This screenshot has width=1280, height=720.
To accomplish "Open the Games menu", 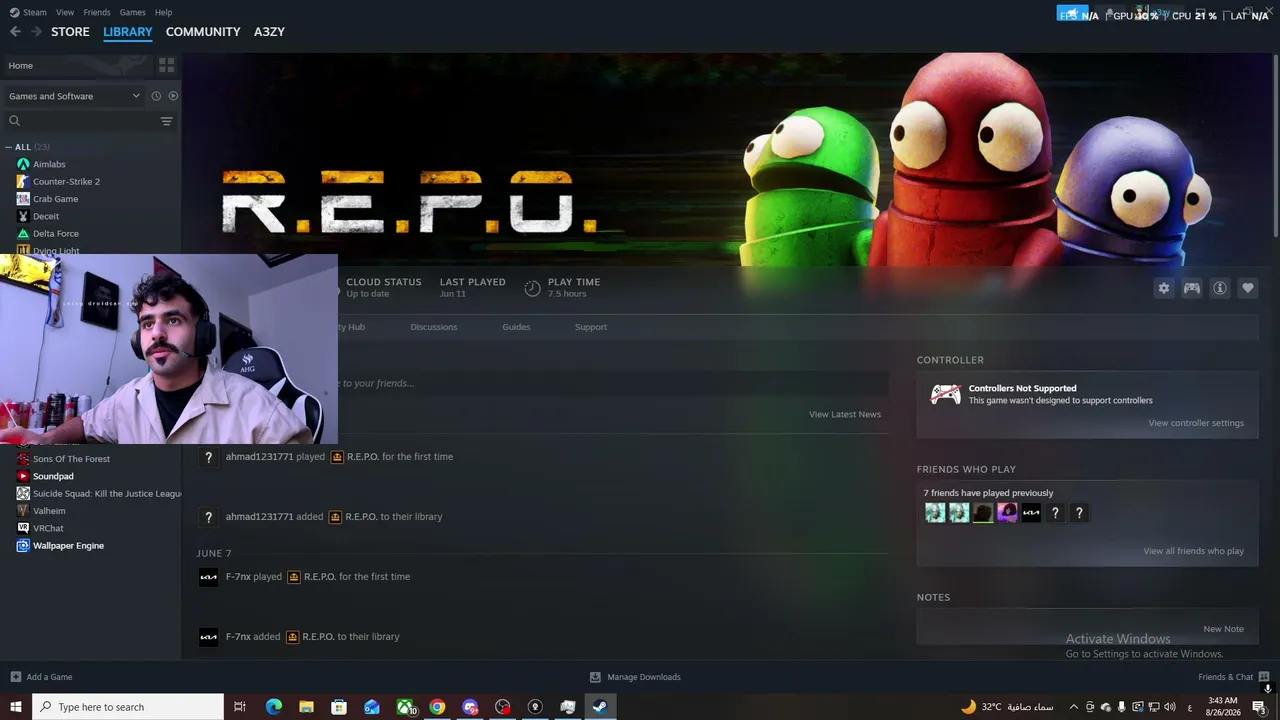I will (x=132, y=12).
